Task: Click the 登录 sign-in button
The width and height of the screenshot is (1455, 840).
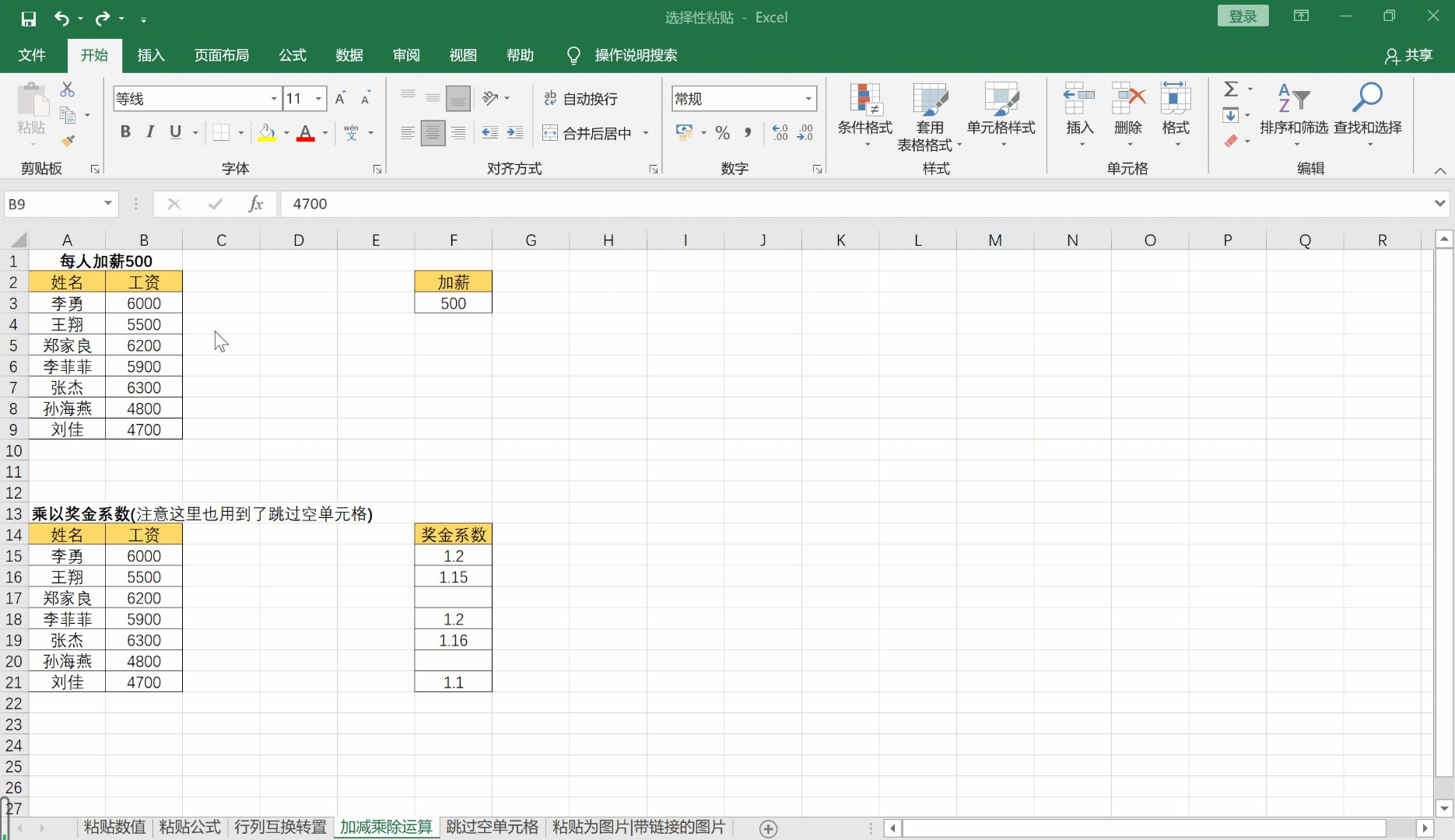Action: (1243, 16)
